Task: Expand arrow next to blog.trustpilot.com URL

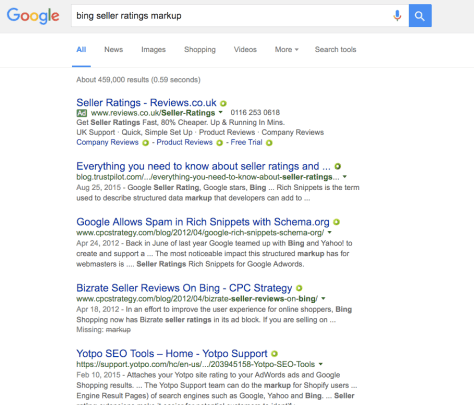Action: point(345,177)
